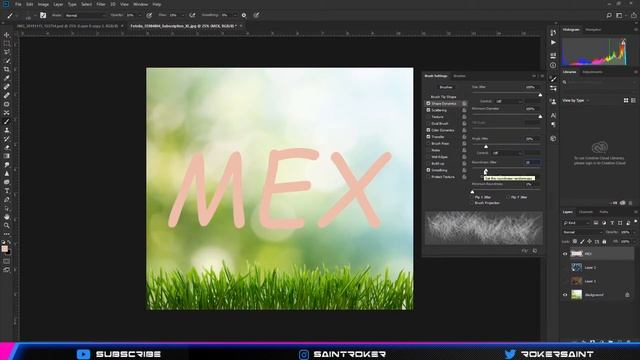Open the Image menu

click(43, 4)
